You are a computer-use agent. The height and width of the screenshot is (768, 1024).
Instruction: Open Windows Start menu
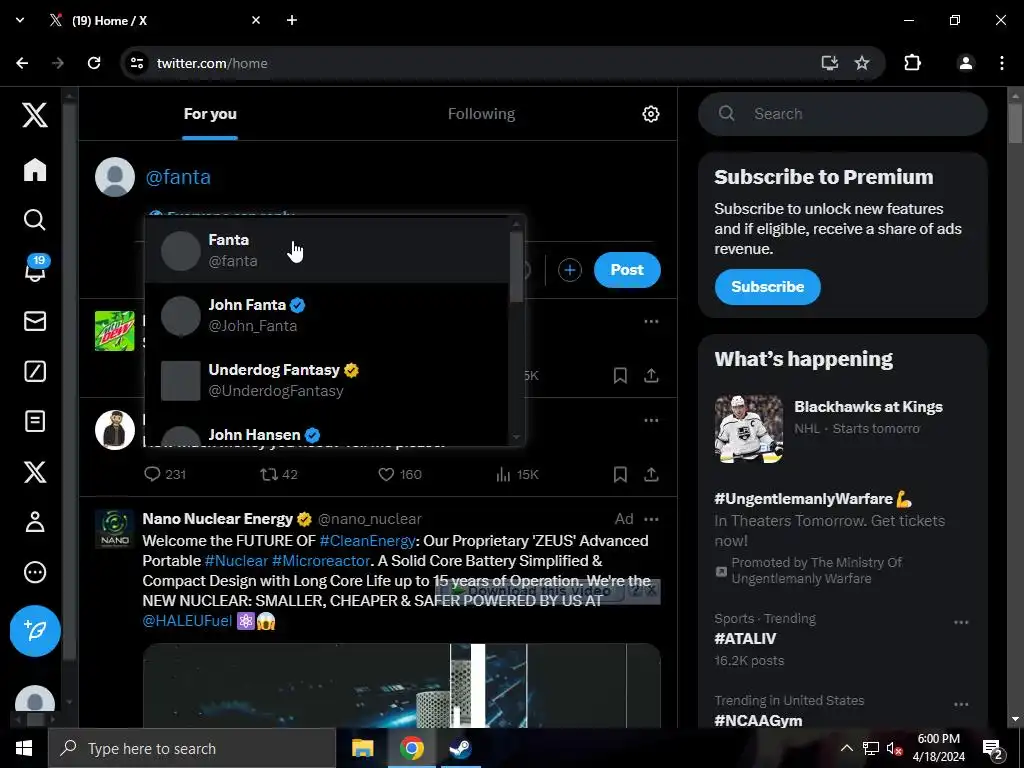tap(24, 748)
